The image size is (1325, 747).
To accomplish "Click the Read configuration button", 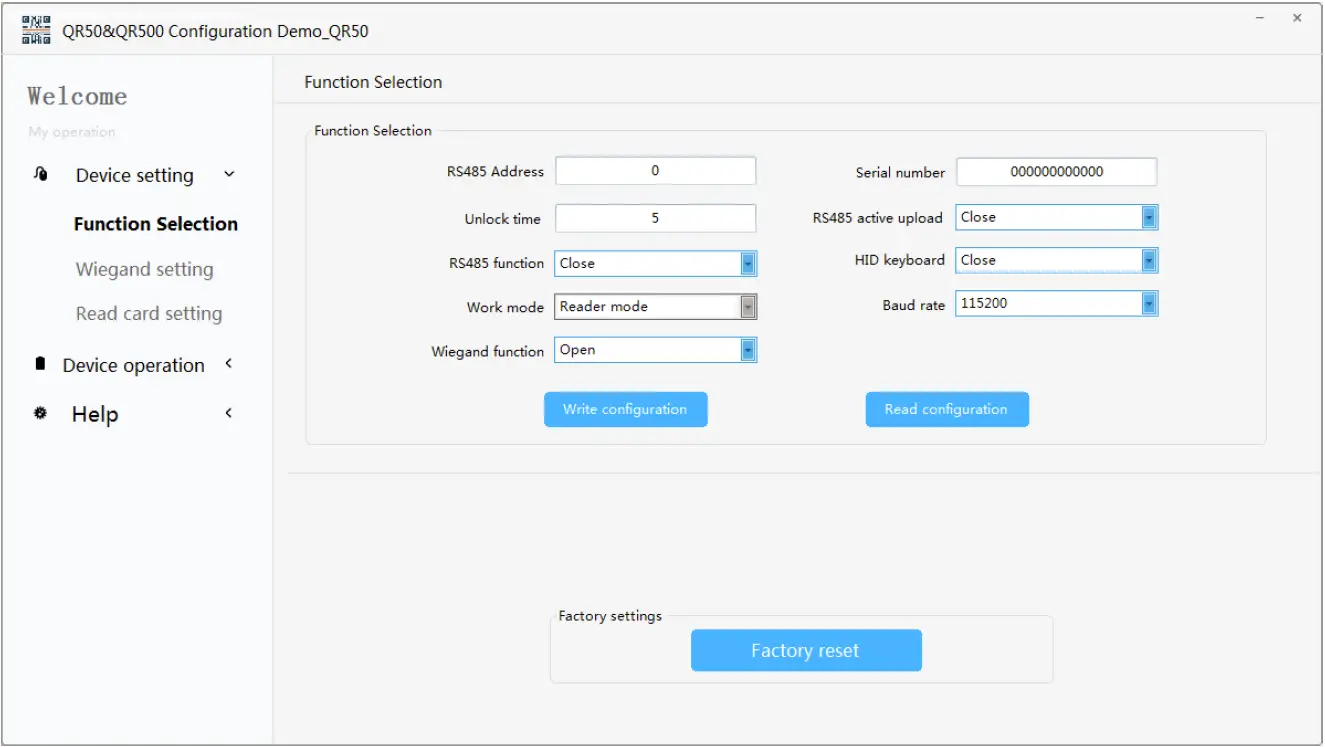I will (947, 409).
